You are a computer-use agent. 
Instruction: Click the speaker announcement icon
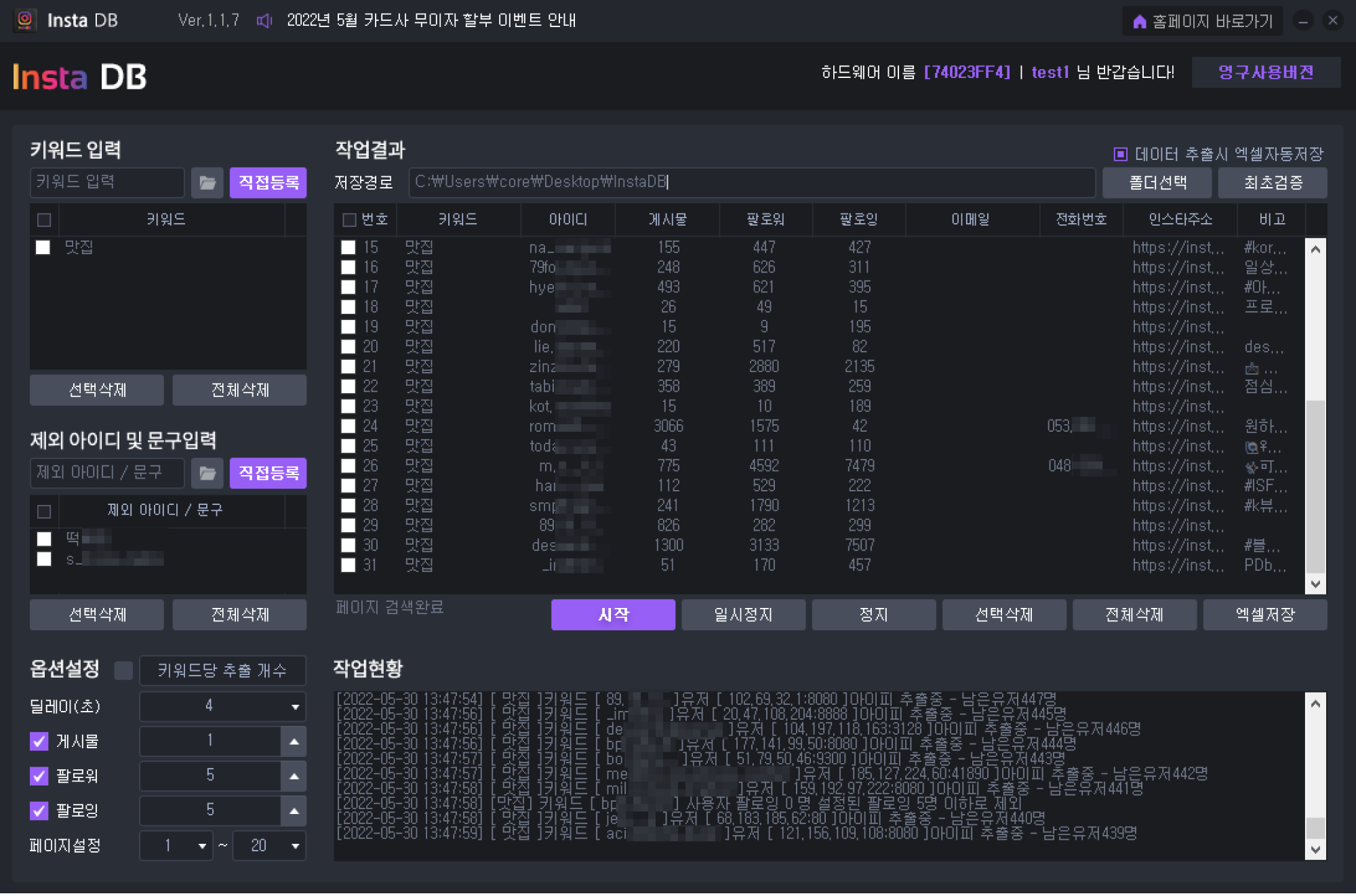pos(264,21)
